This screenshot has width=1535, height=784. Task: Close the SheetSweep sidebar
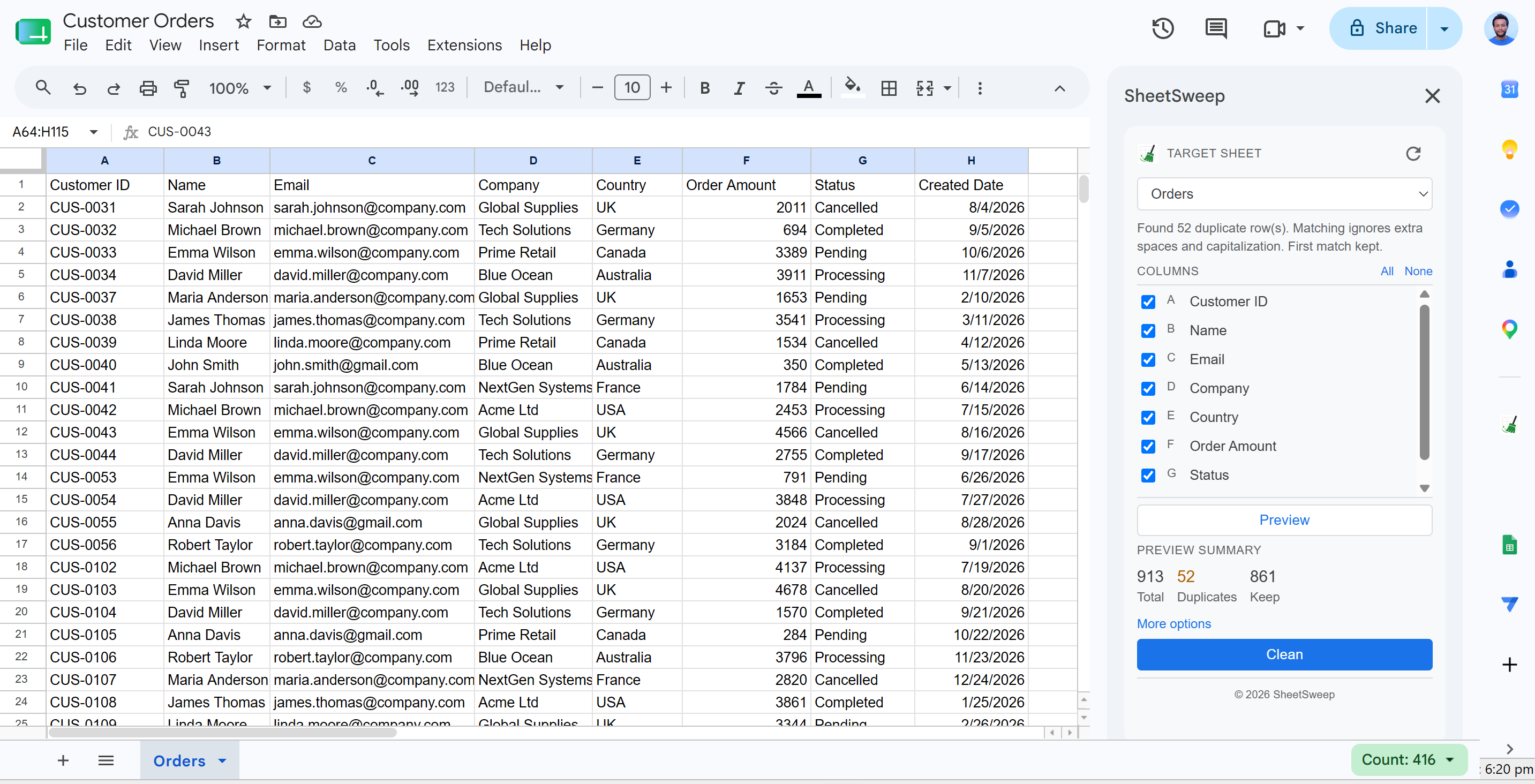1433,95
